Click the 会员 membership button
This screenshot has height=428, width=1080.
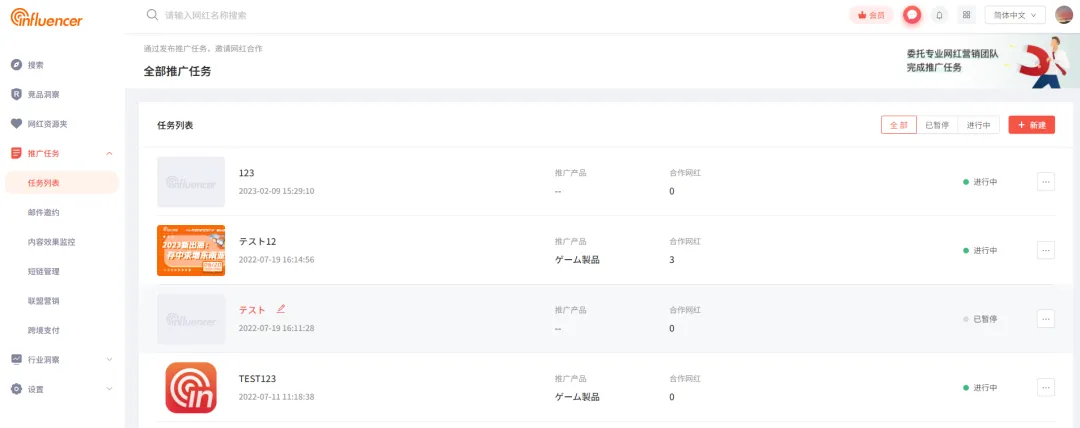pyautogui.click(x=871, y=15)
